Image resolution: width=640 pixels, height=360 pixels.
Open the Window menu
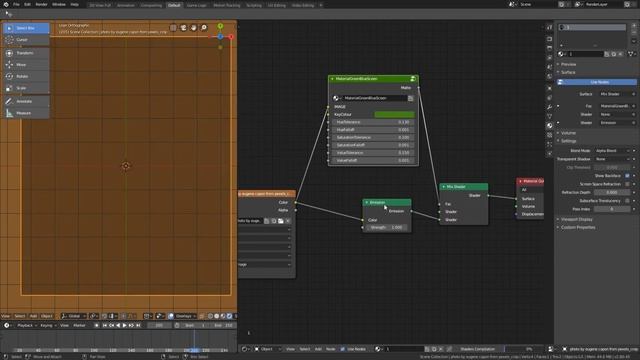(59, 4)
